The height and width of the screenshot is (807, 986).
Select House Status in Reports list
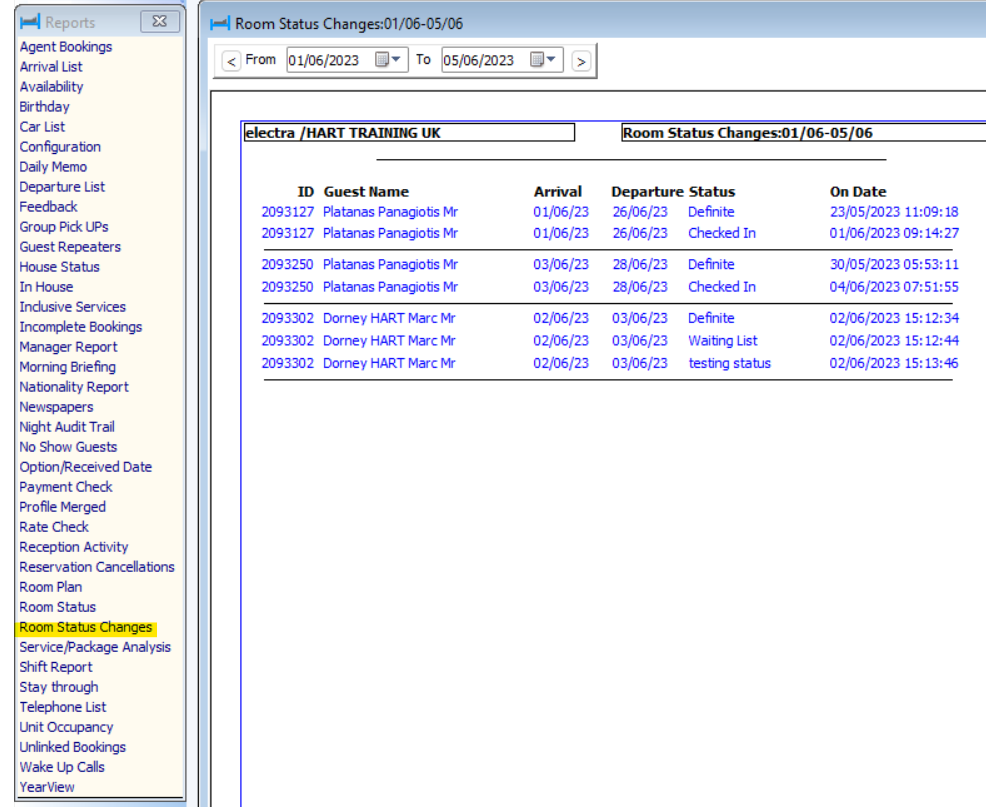pyautogui.click(x=60, y=267)
